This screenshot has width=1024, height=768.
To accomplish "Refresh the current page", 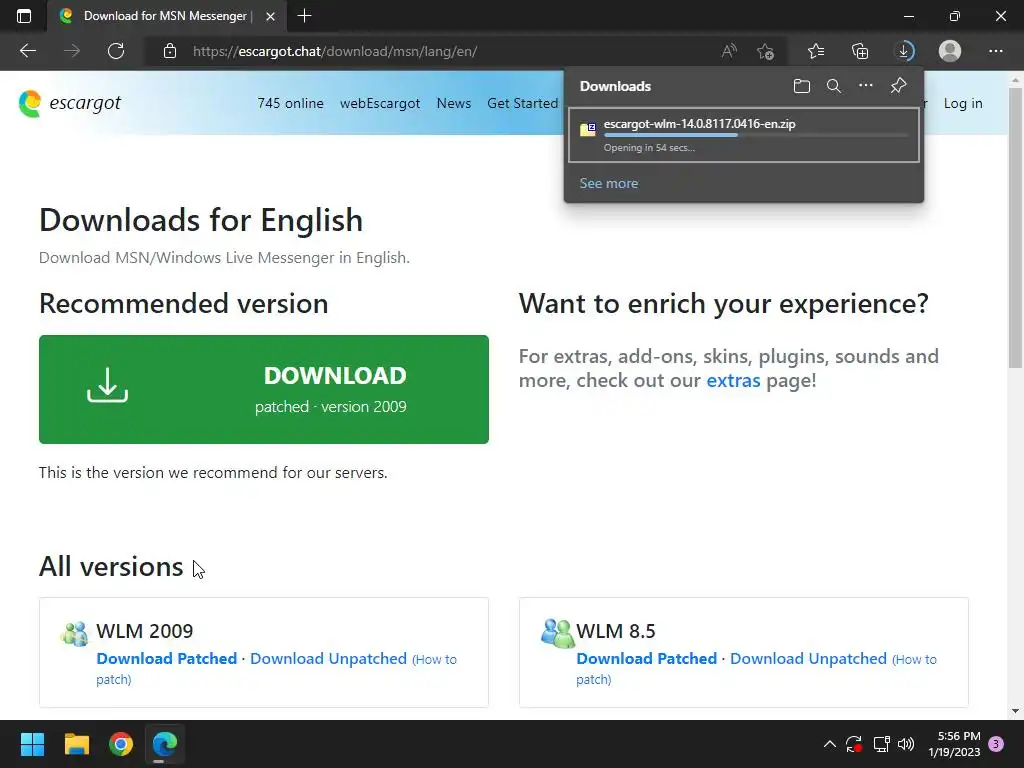I will 116,51.
